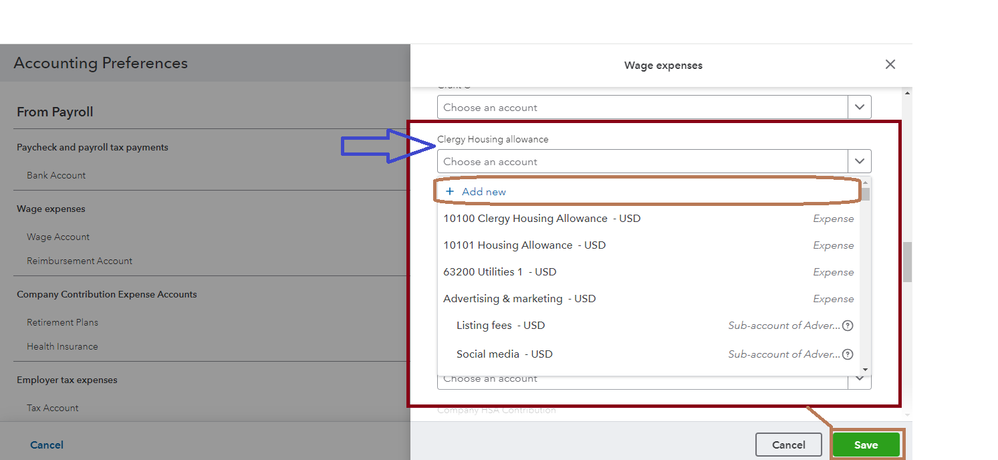Click the Clergy Housing allowance account field
Image resolution: width=998 pixels, height=460 pixels.
642,162
